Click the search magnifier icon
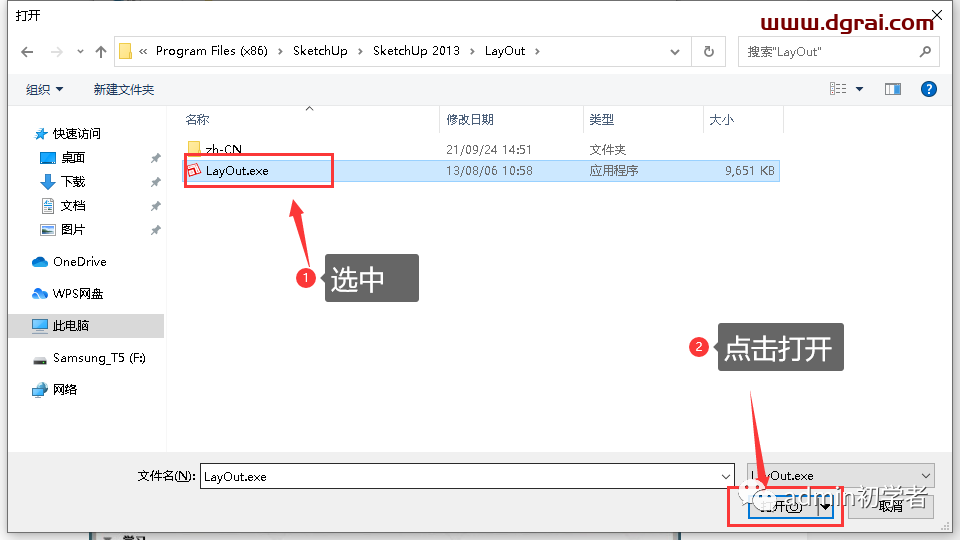Viewport: 960px width, 540px height. tap(925, 52)
